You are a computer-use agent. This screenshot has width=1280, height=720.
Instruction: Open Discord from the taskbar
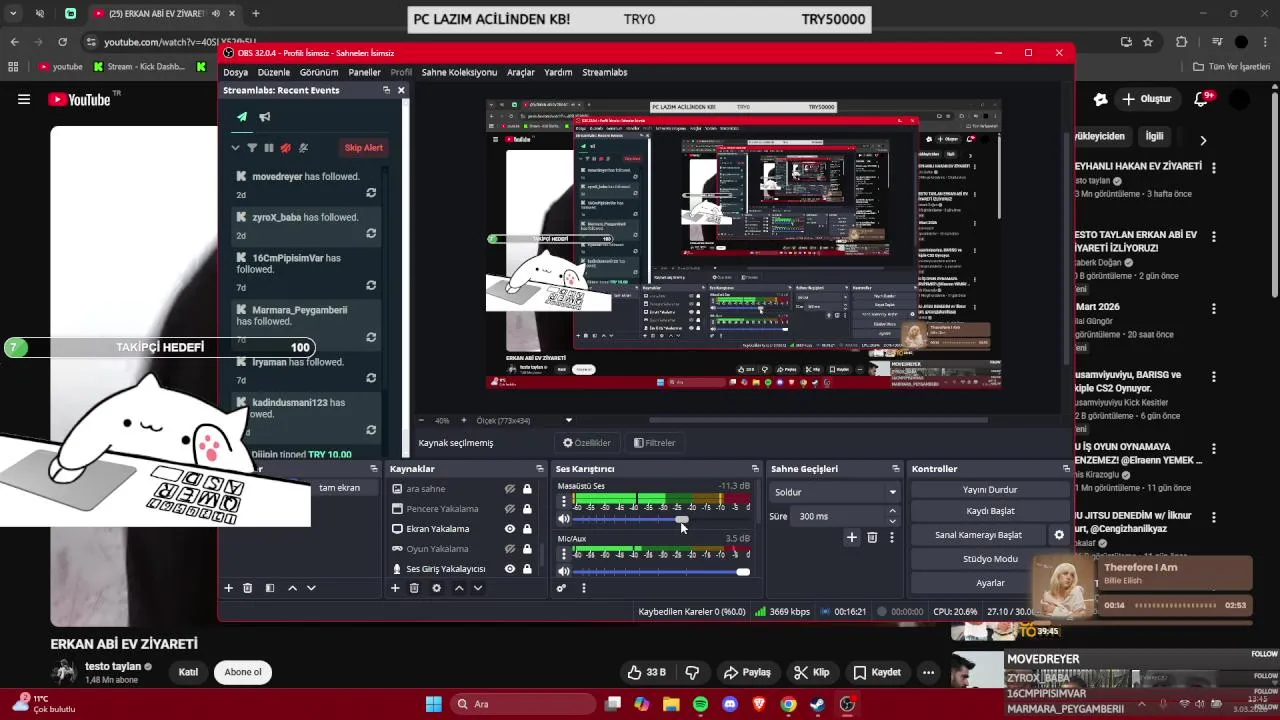coord(729,704)
